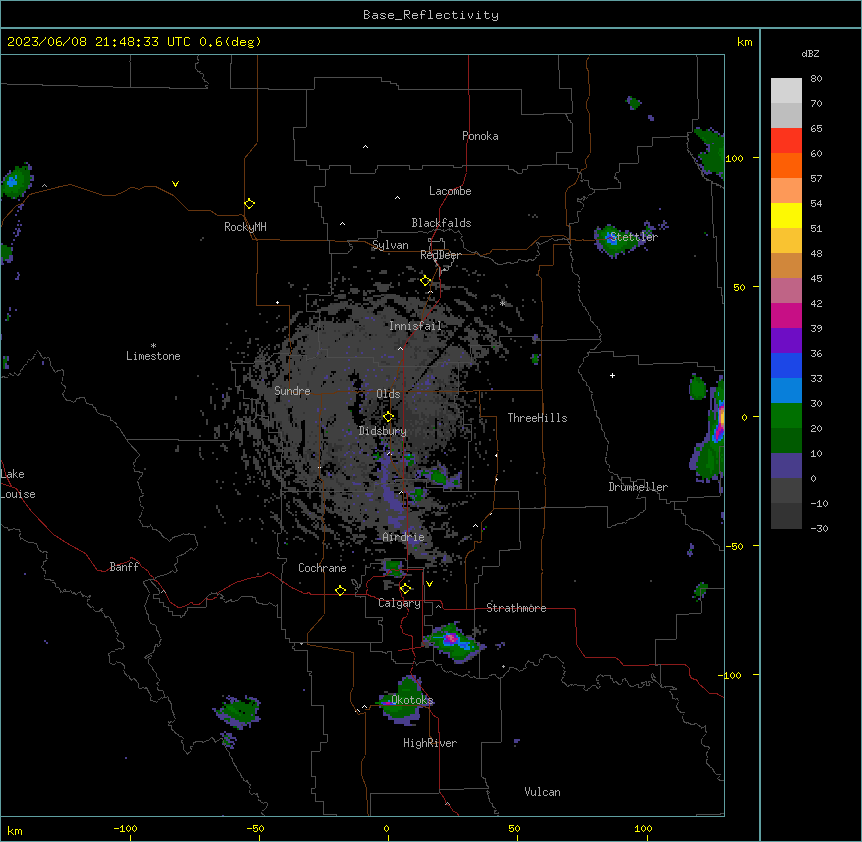This screenshot has height=842, width=862.
Task: Click the yellow diamond marker south of RedDeer
Action: pyautogui.click(x=426, y=281)
